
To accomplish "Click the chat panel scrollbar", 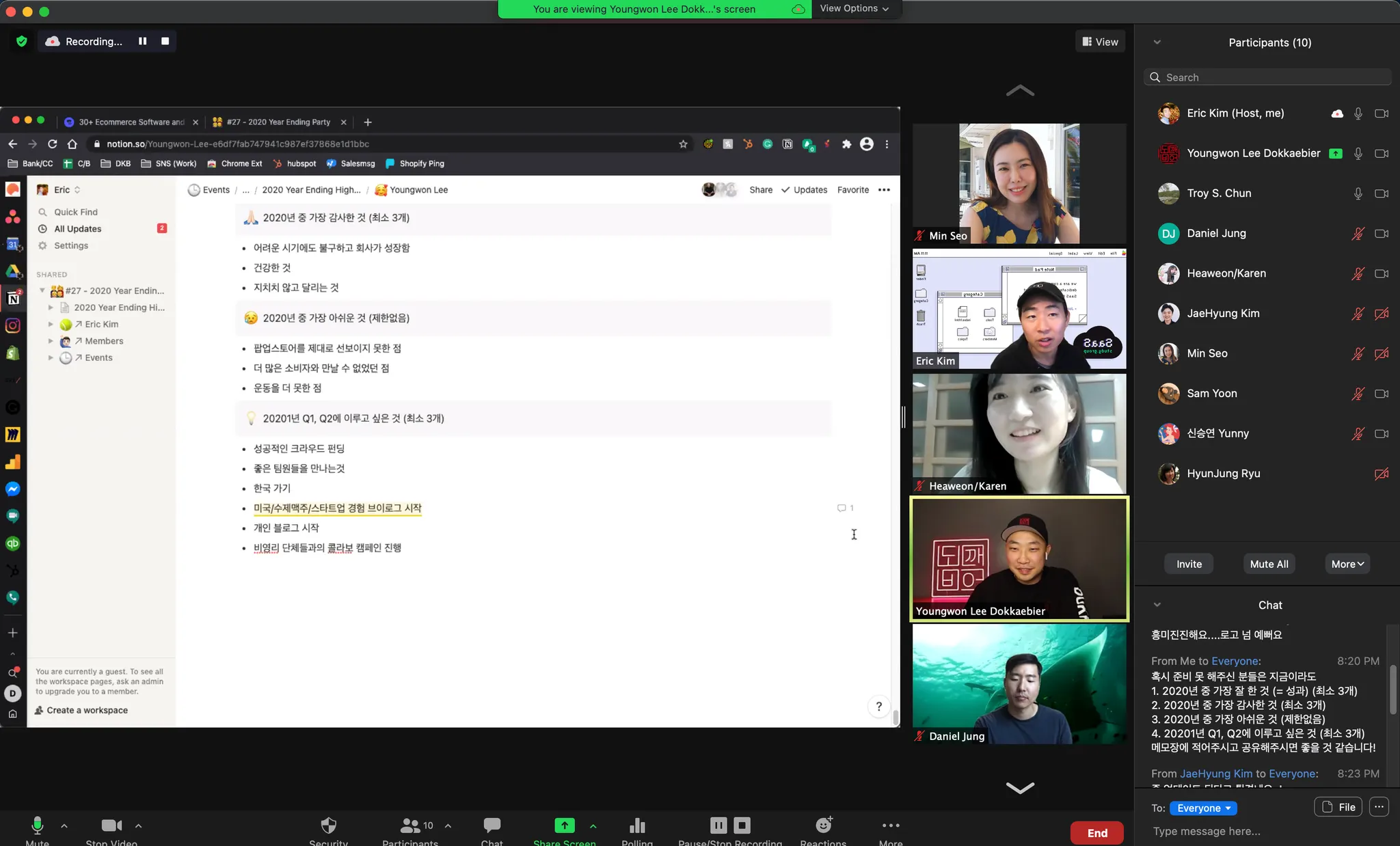I will 1392,690.
